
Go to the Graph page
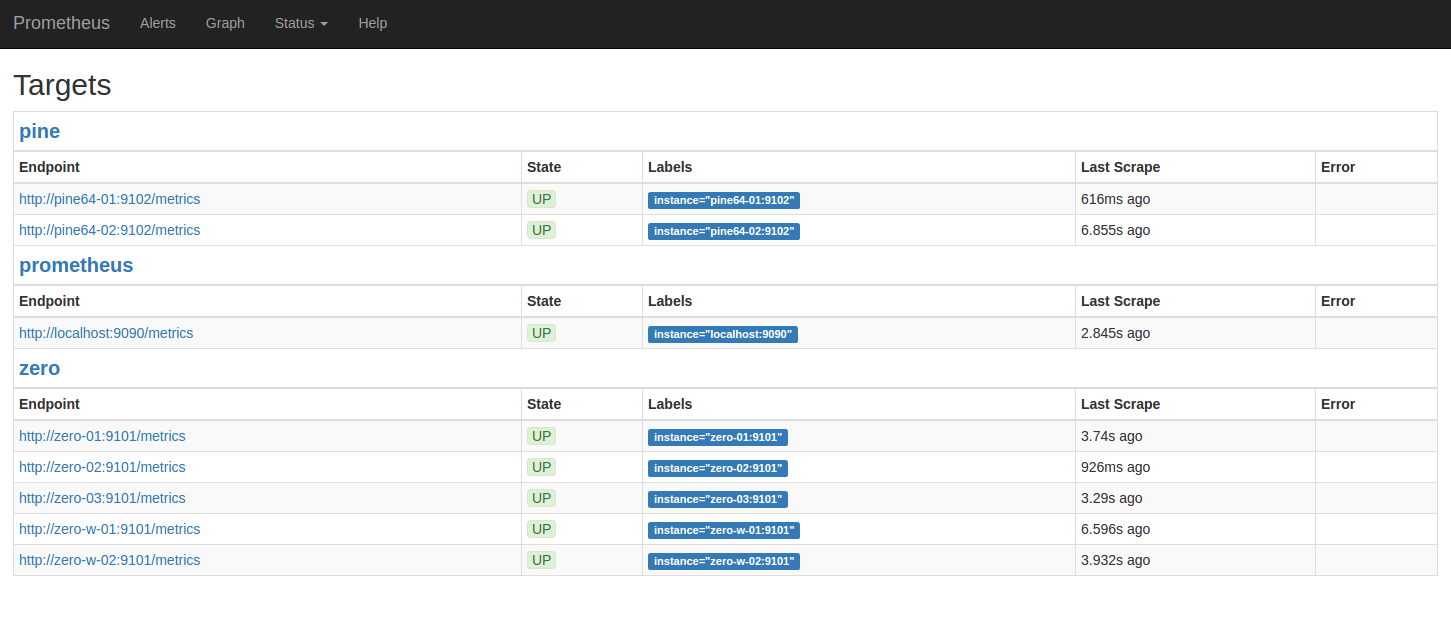click(225, 23)
